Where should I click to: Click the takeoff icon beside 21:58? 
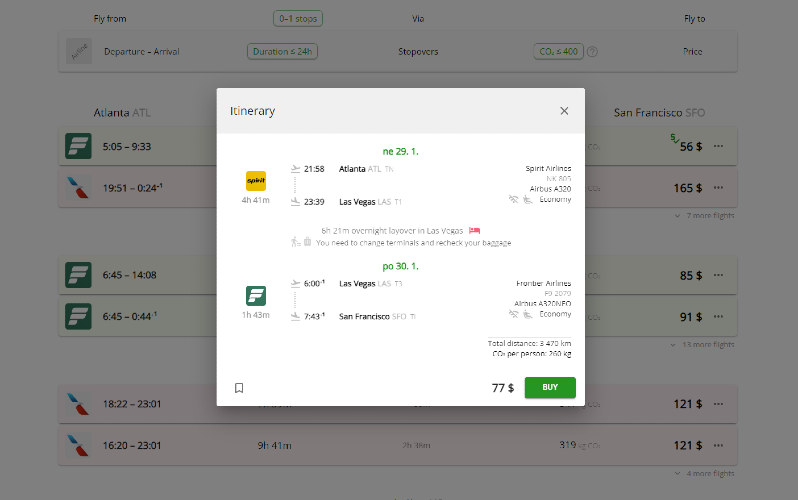coord(295,169)
